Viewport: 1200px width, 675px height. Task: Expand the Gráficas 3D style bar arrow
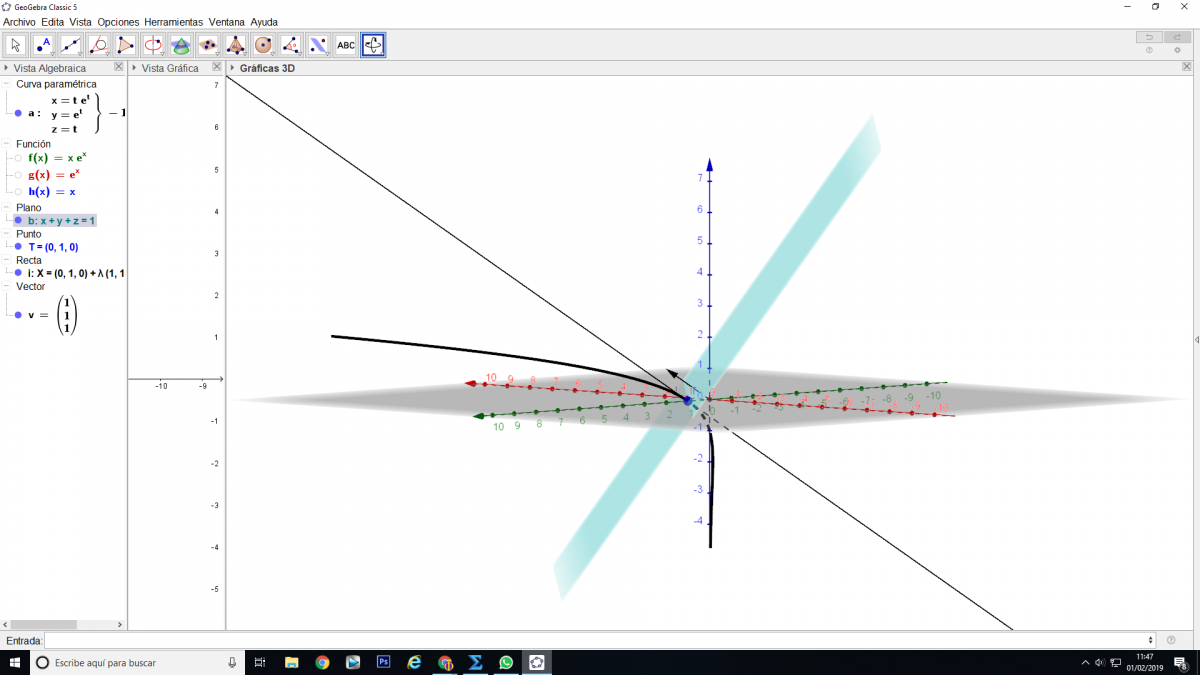click(233, 68)
